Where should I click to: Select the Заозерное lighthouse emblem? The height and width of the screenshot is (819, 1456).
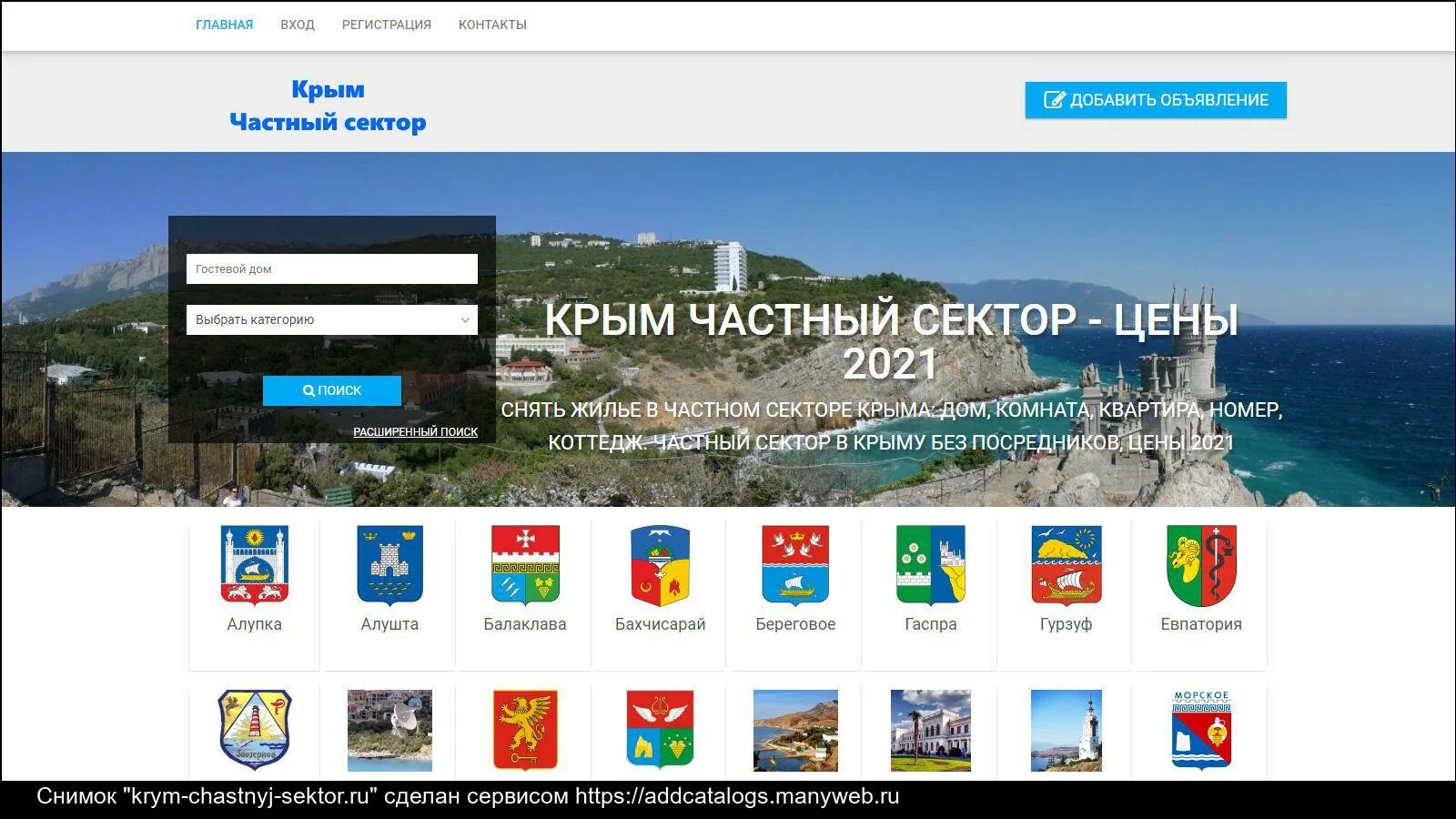(255, 730)
